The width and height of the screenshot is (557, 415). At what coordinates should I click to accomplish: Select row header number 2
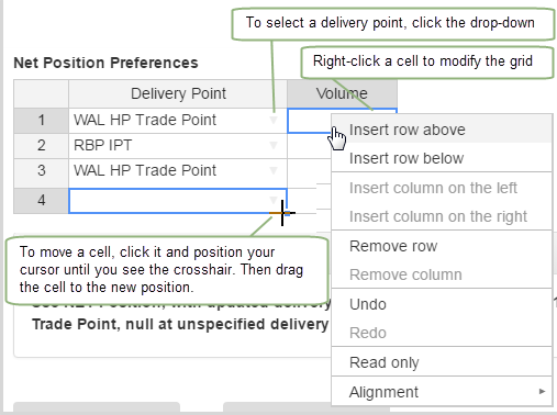pos(41,145)
